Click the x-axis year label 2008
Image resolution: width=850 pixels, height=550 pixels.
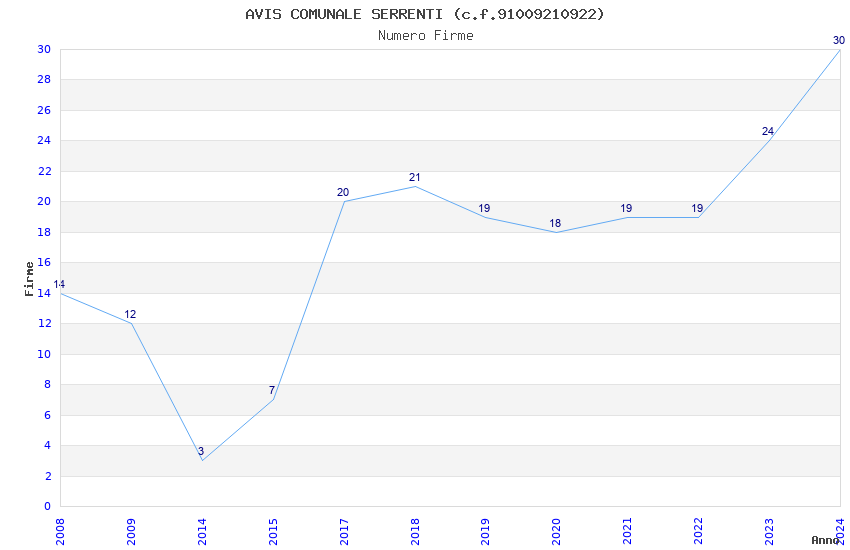click(60, 532)
